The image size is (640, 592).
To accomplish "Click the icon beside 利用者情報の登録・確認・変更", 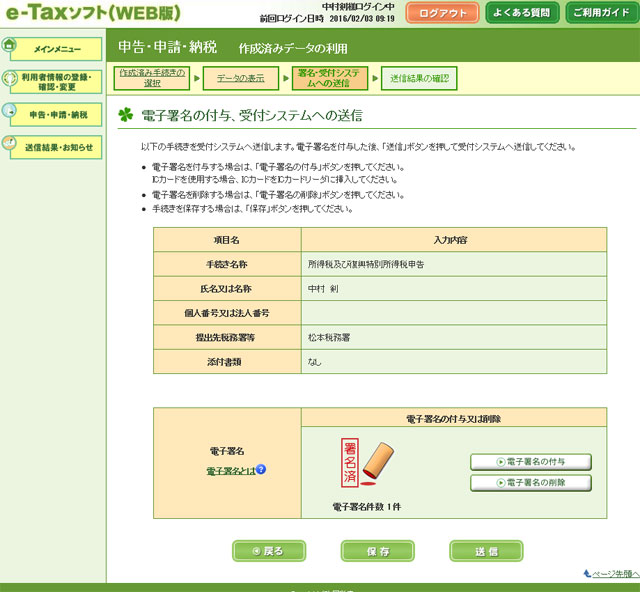I will pos(9,79).
